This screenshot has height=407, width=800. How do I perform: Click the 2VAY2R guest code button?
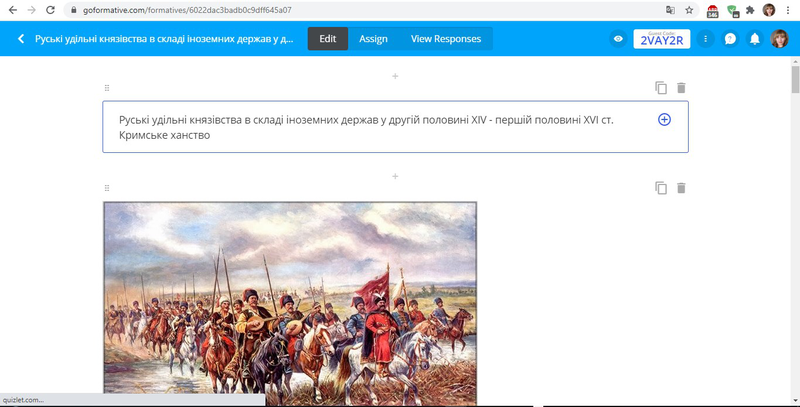[662, 39]
